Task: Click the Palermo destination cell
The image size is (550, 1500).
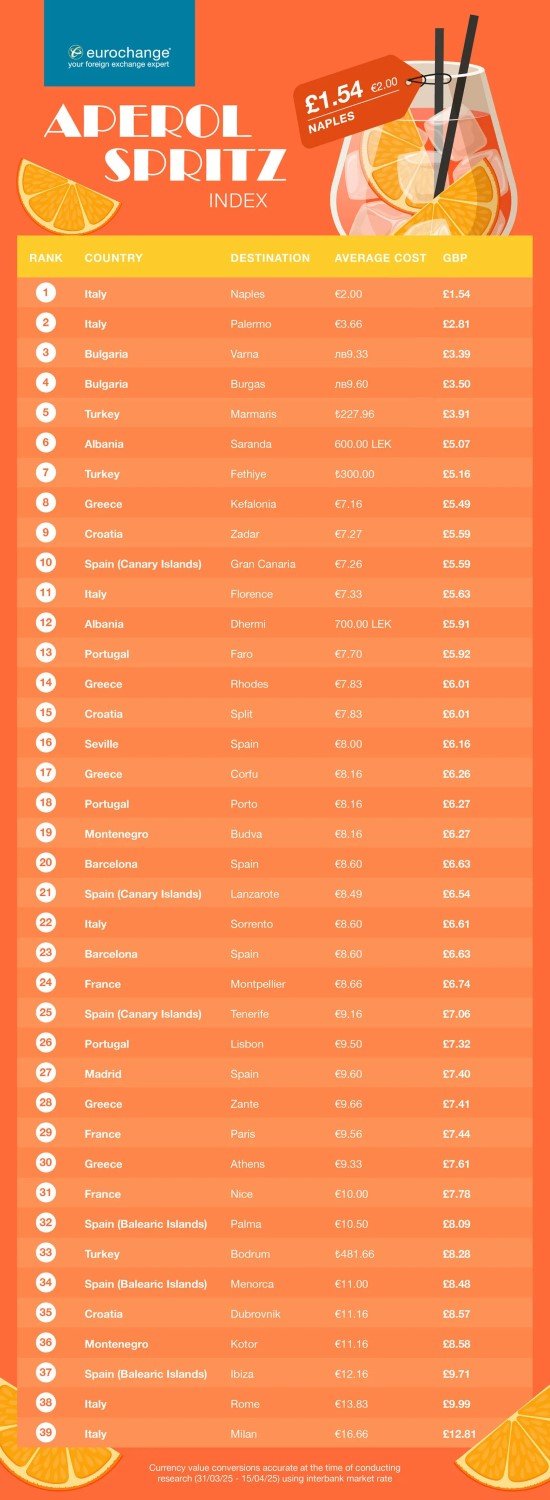Action: [x=251, y=324]
